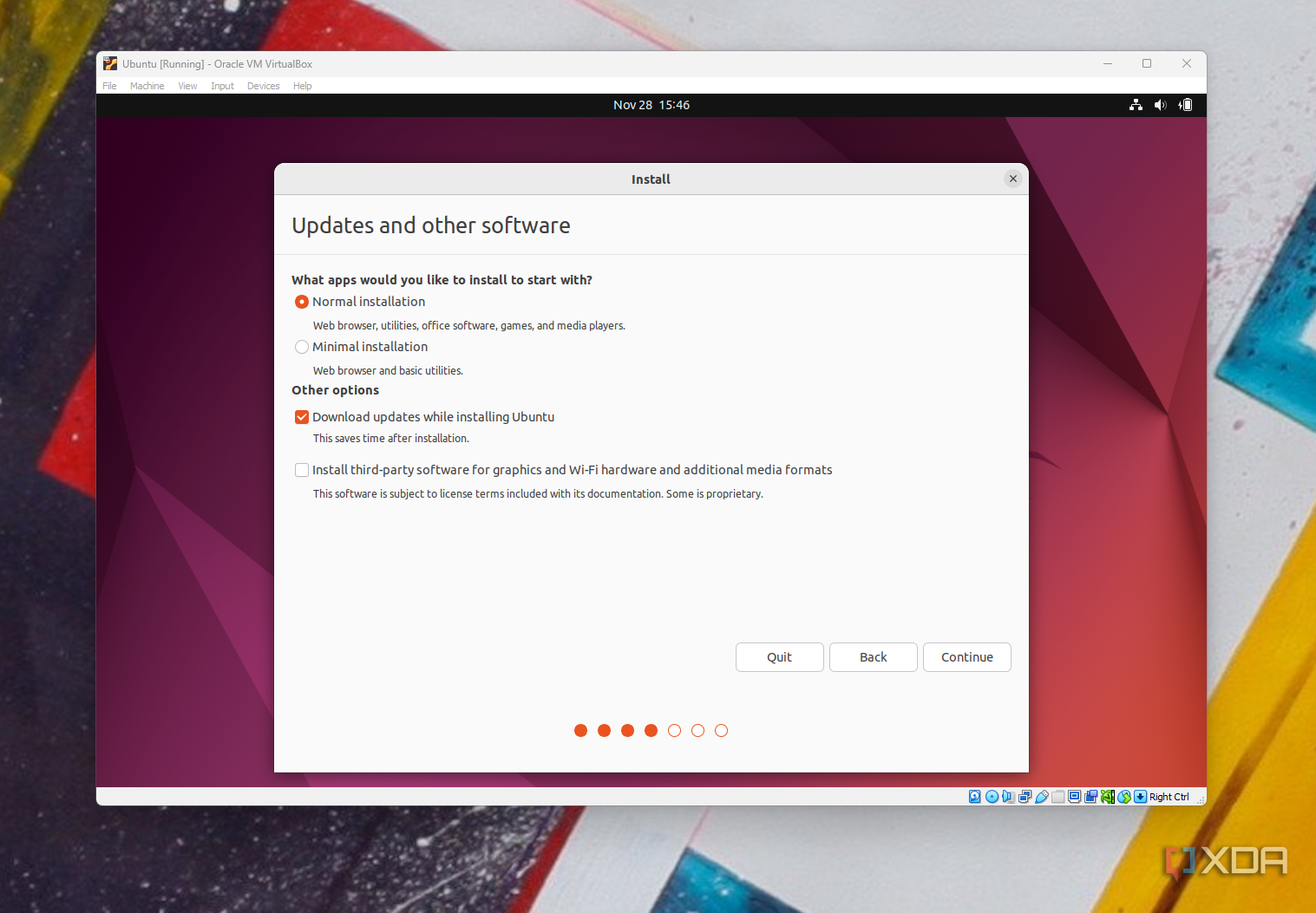The image size is (1316, 913).
Task: Click the Ubuntu top bar network icon
Action: pos(1136,105)
